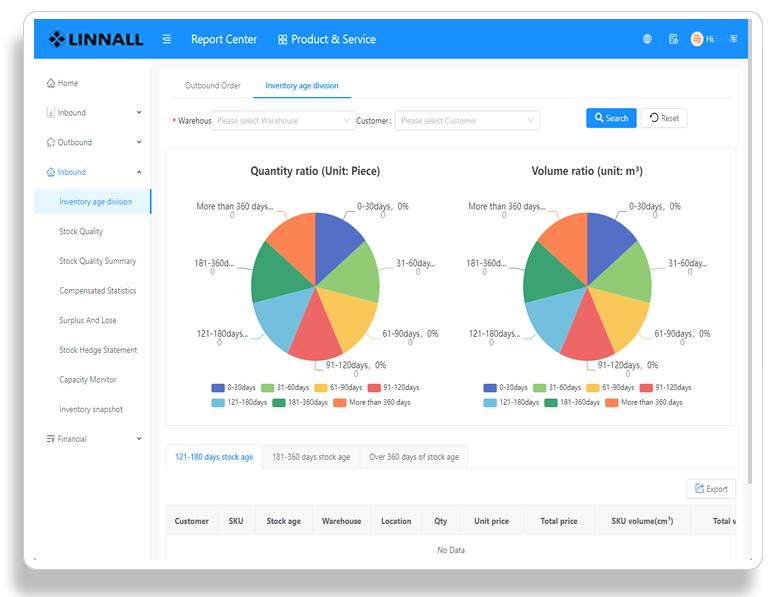Click the Reset button

664,118
